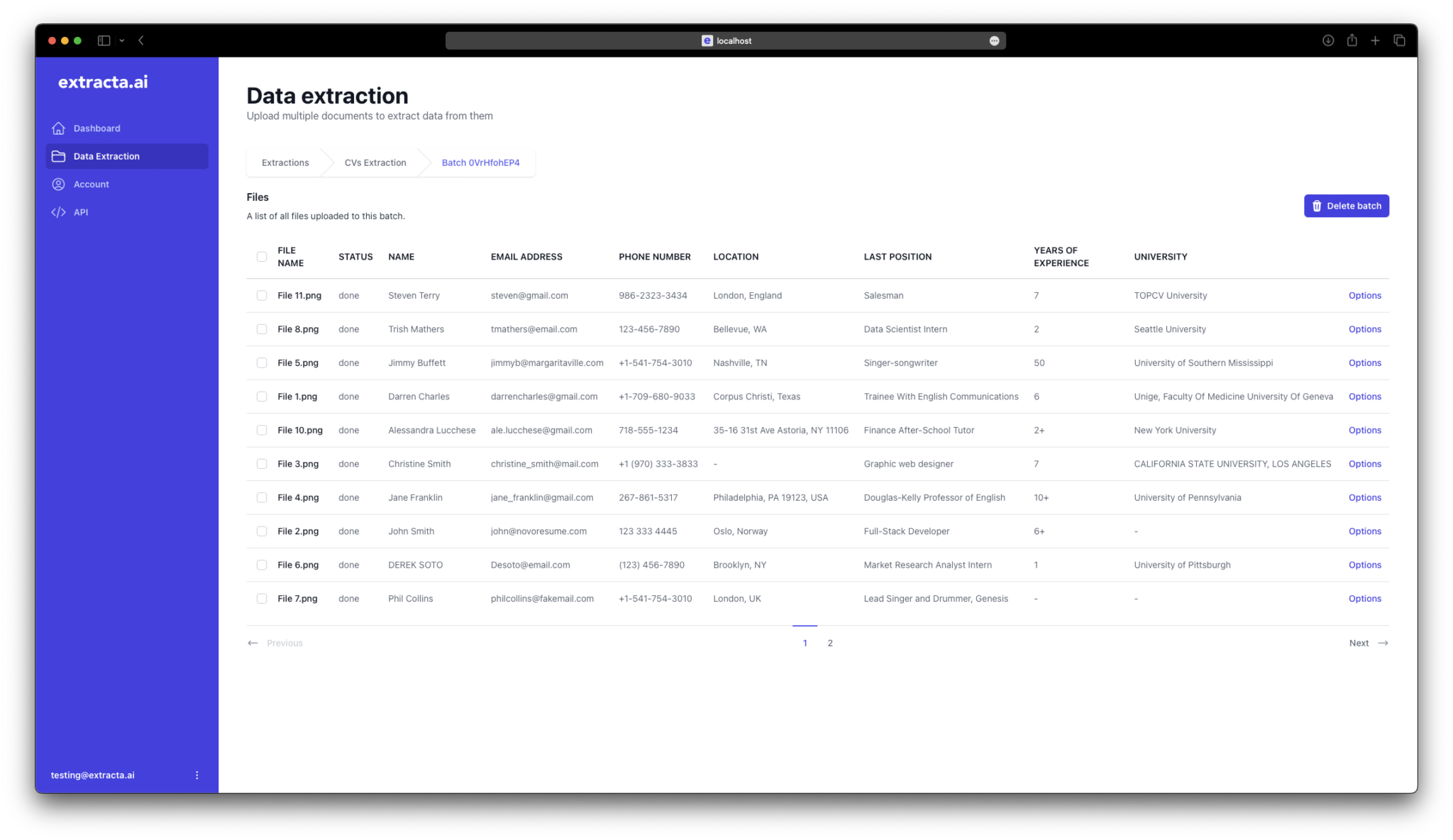Go to CVs Extraction breadcrumb

point(375,162)
